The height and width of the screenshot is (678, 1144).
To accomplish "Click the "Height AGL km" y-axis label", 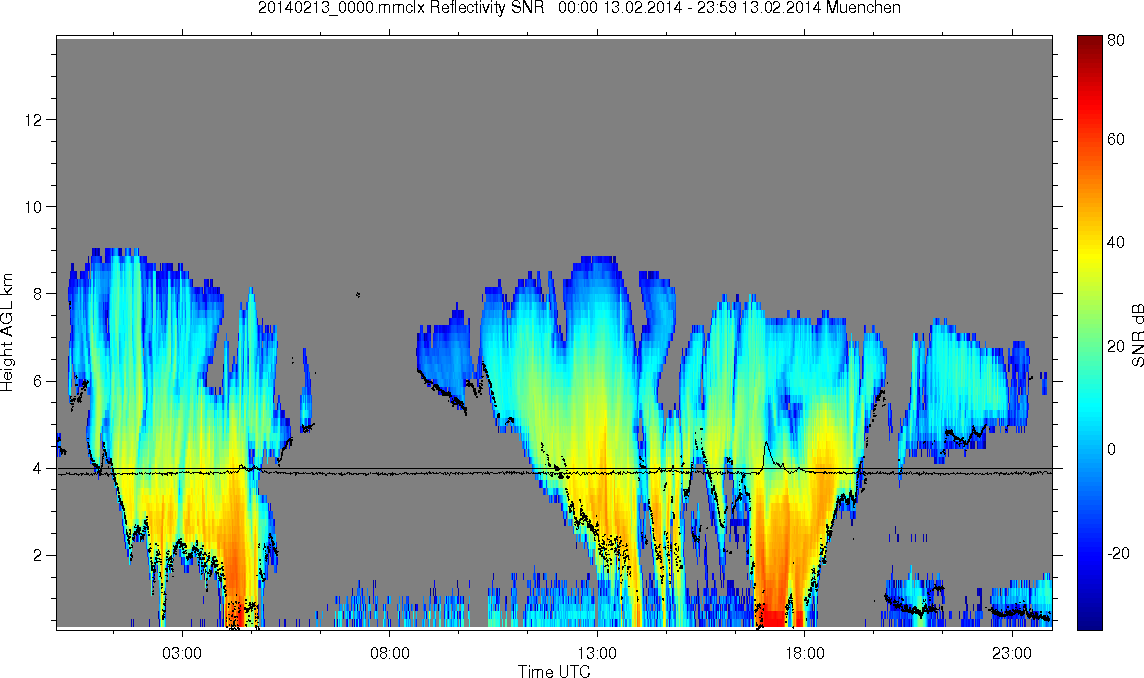I will tap(8, 333).
